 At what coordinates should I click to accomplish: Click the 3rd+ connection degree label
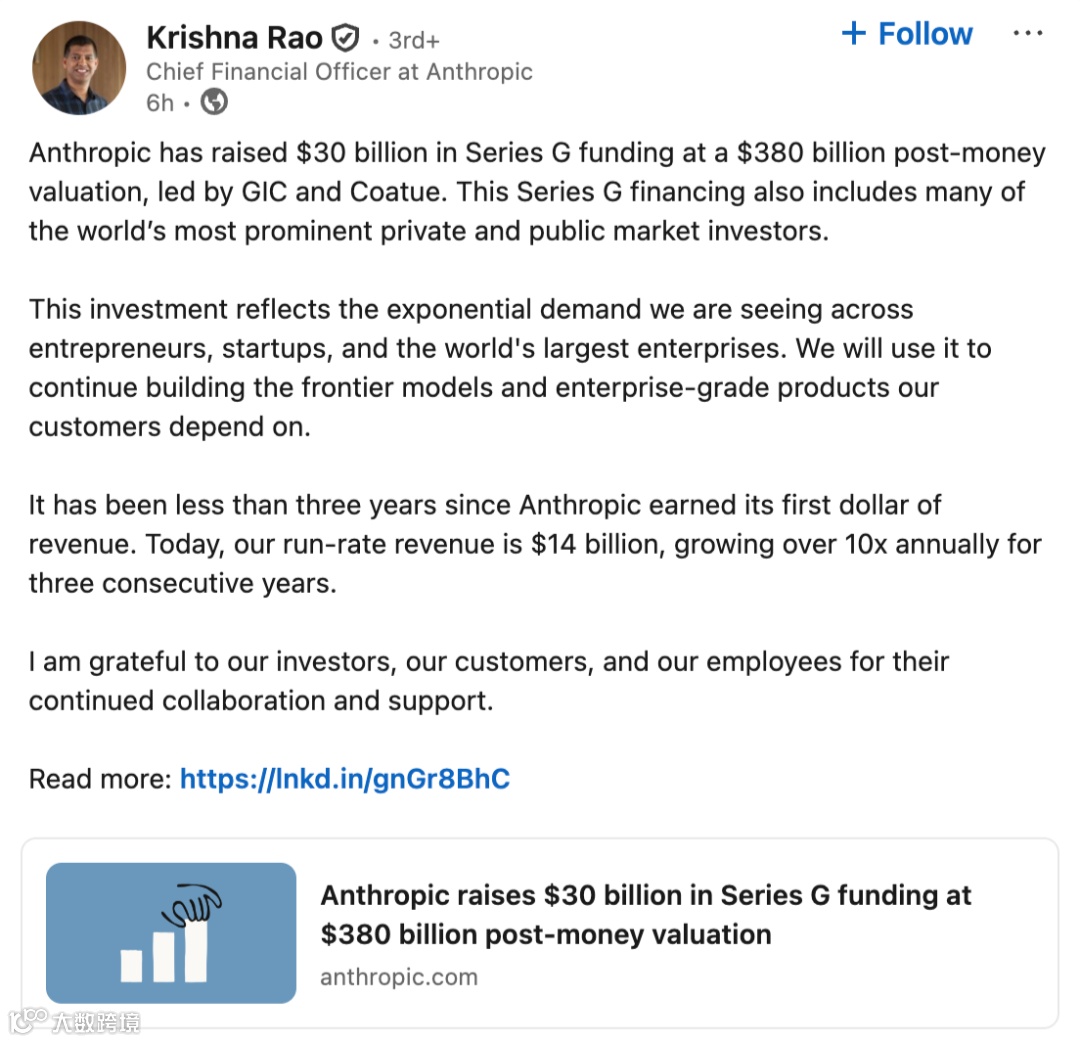[x=414, y=40]
